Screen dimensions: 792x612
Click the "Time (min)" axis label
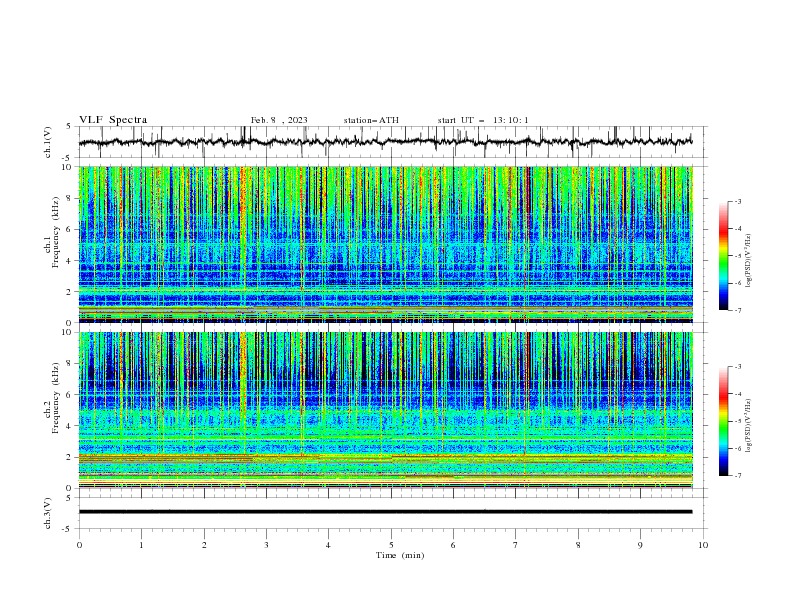pos(400,555)
